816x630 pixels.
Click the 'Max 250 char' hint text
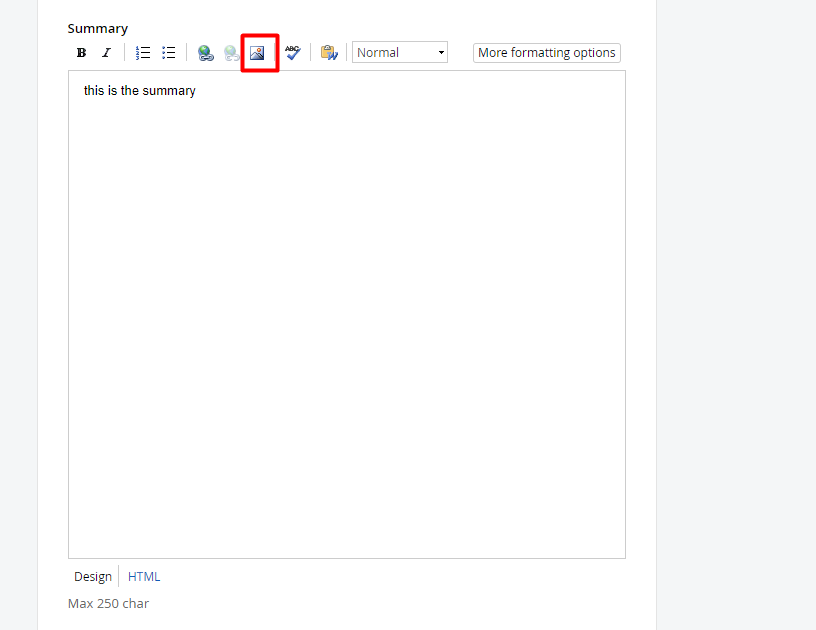108,603
